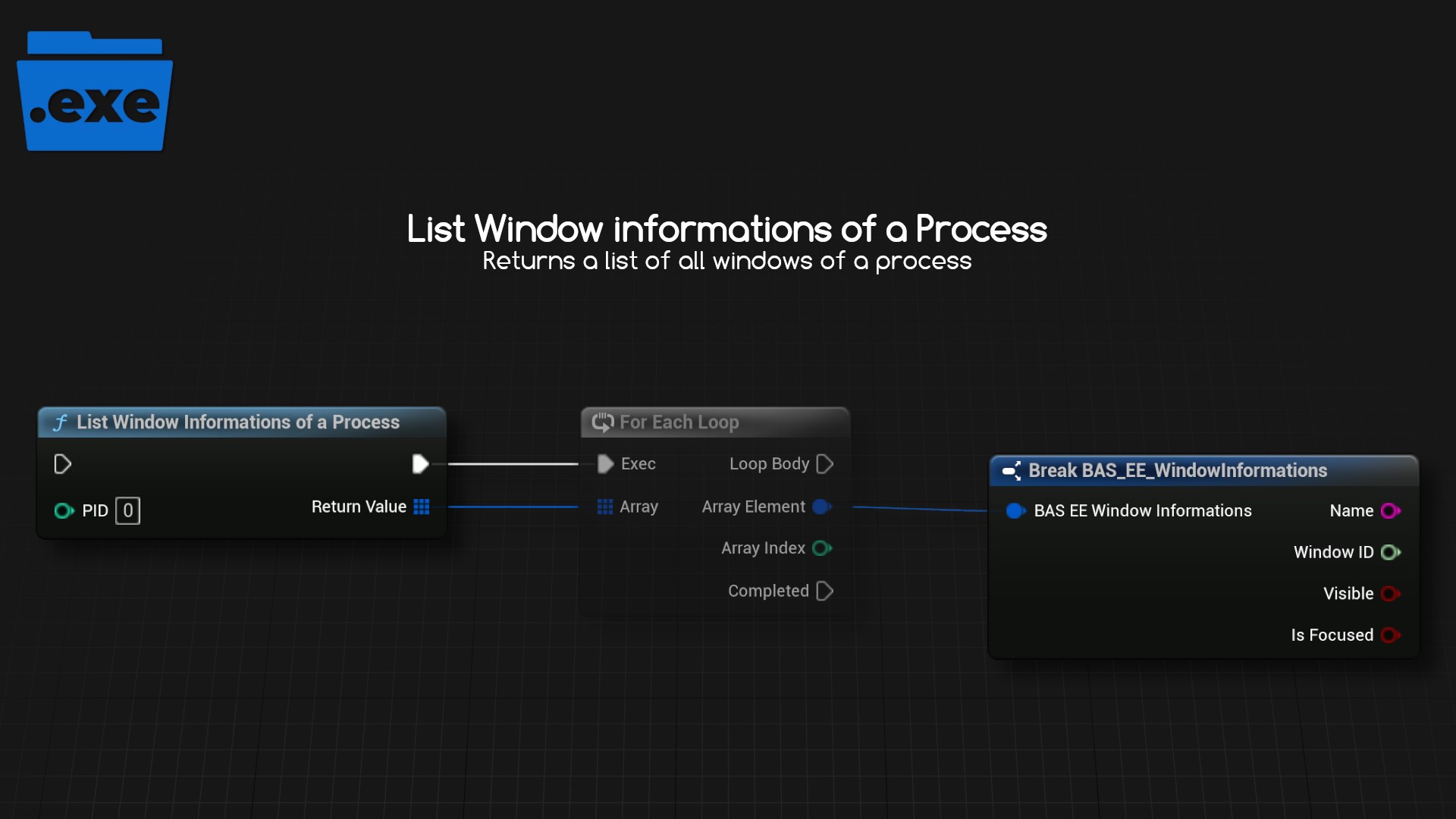Click the For Each Loop header icon
1456x819 pixels.
[x=603, y=422]
